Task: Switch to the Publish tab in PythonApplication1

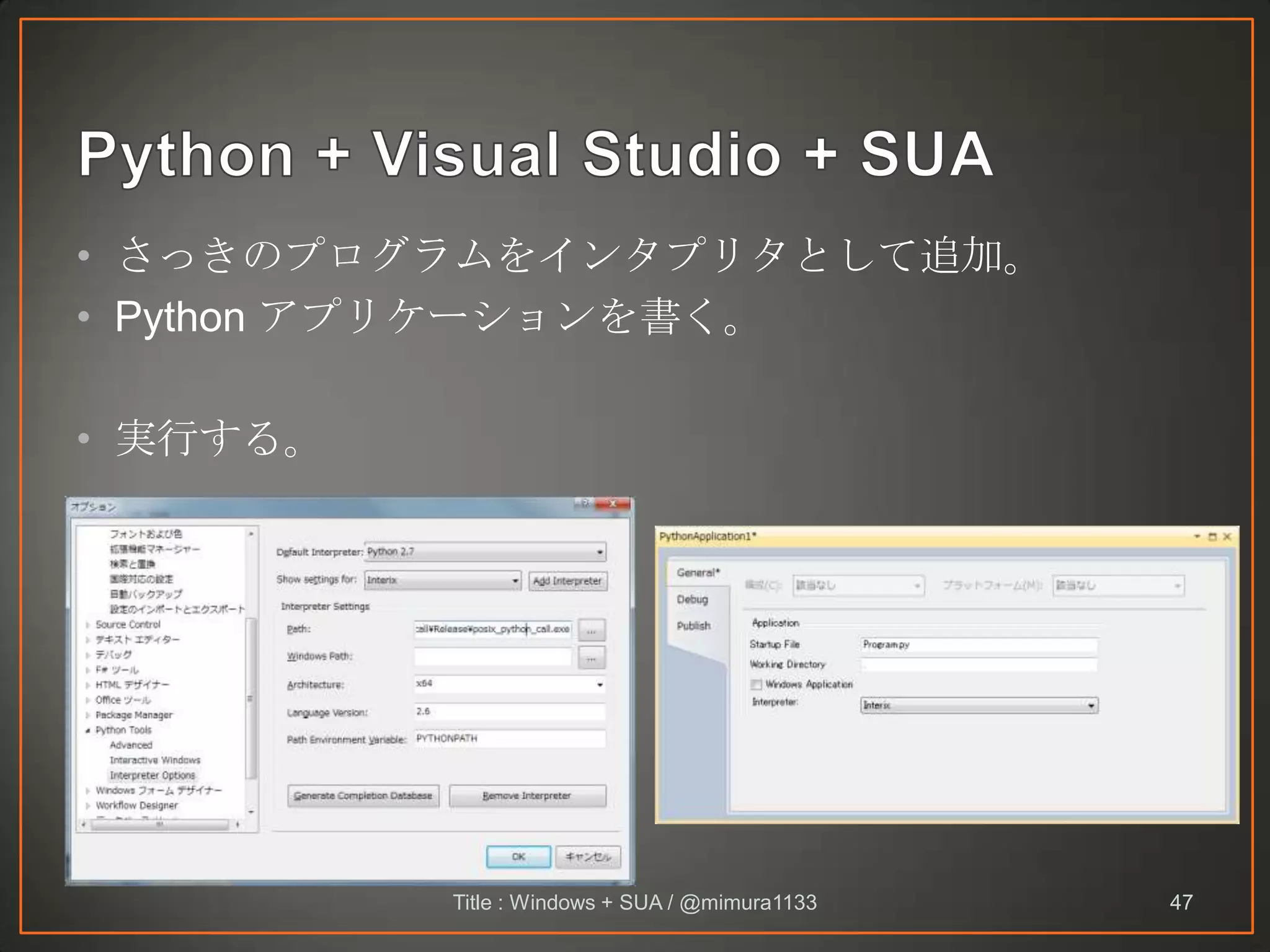Action: [693, 626]
